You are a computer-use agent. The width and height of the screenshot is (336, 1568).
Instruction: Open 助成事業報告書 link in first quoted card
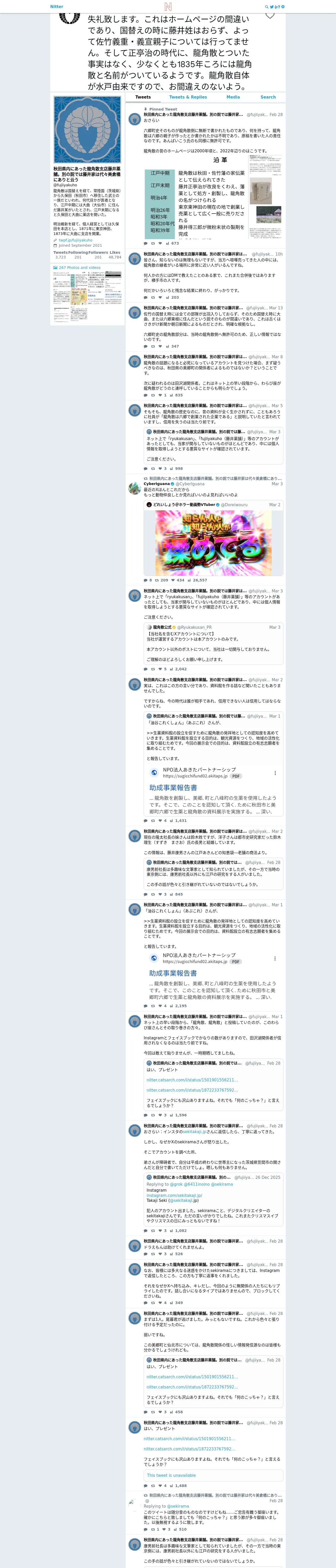(x=173, y=788)
